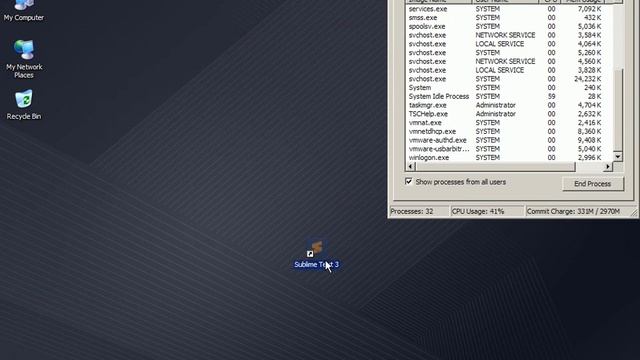The image size is (640, 360).
Task: Select the System process with 240 K
Action: tap(509, 88)
